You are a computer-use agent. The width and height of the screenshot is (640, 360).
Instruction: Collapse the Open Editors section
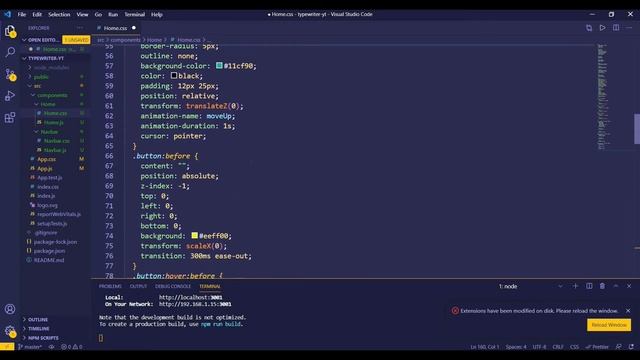(x=42, y=40)
